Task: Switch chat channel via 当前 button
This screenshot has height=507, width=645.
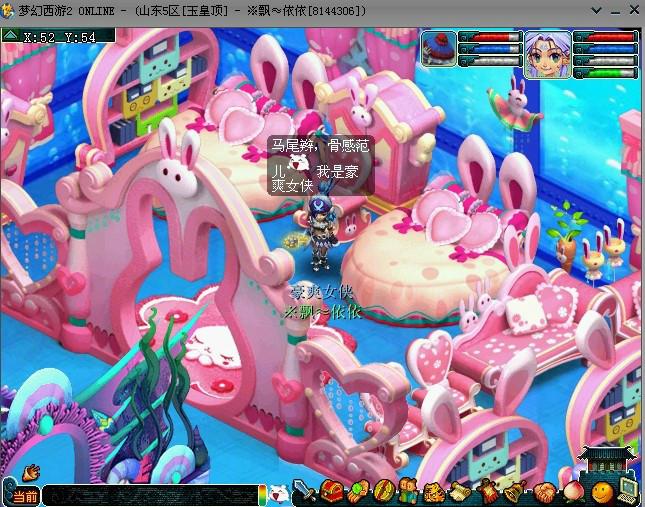Action: point(25,496)
